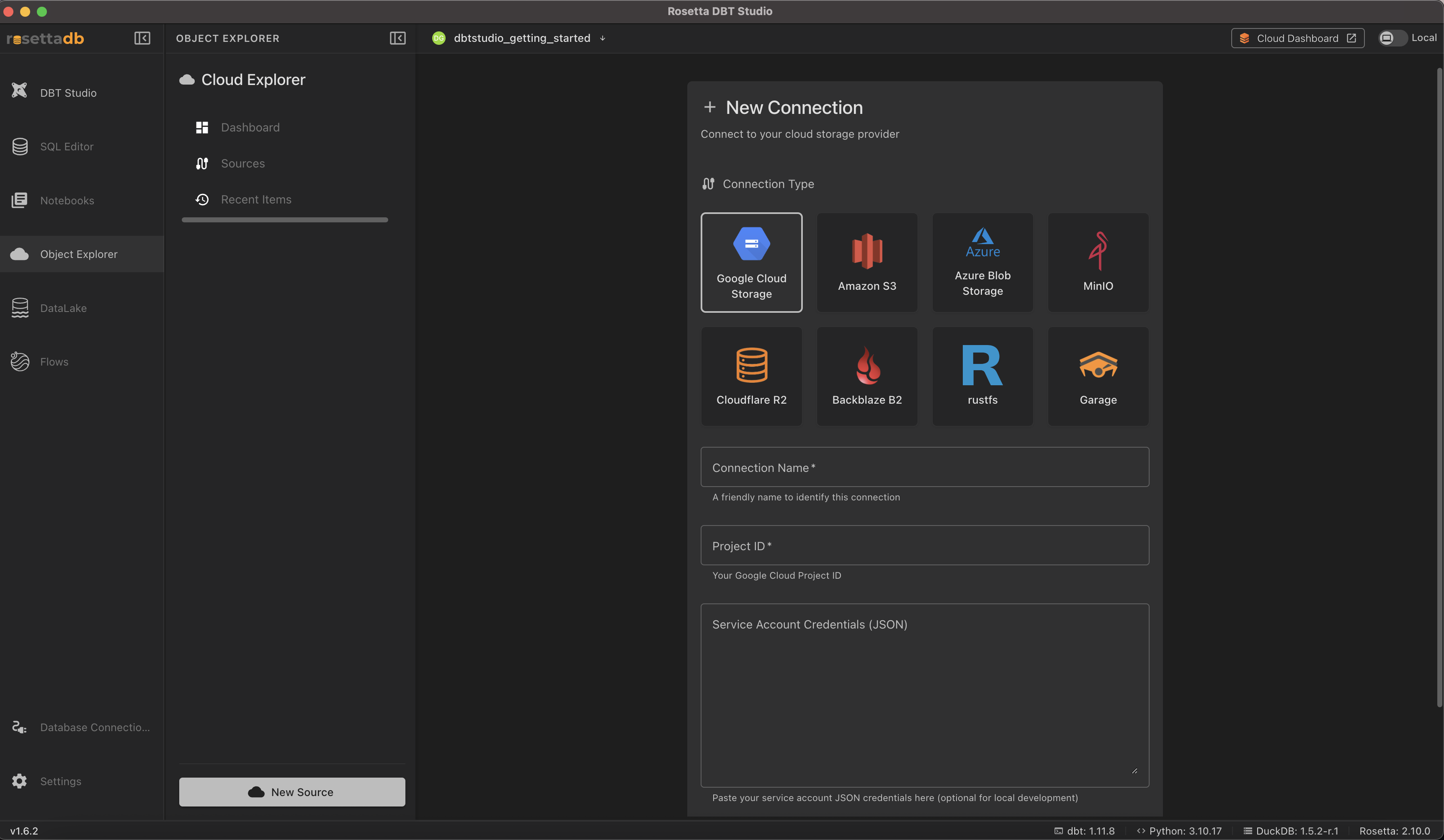
Task: Click the Python 3.10.17 status entry
Action: [x=1179, y=831]
